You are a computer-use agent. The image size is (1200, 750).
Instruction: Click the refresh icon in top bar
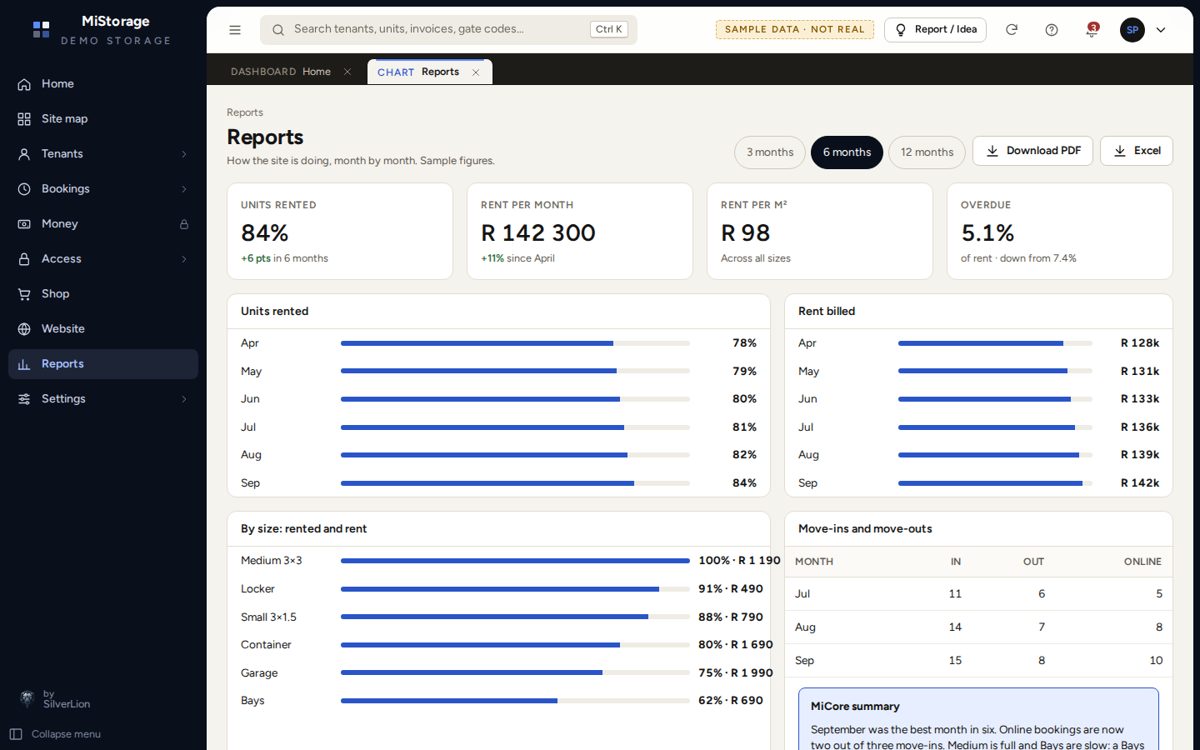[1012, 30]
